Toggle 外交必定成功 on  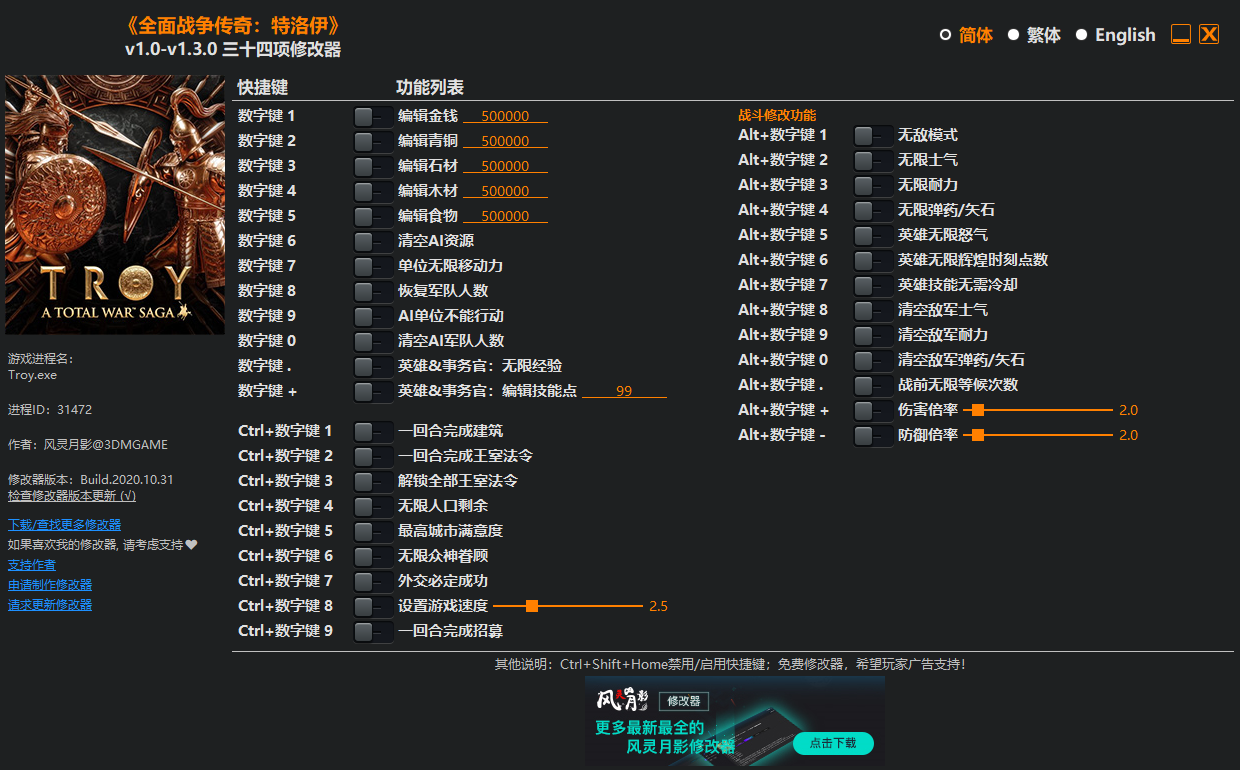pyautogui.click(x=372, y=580)
